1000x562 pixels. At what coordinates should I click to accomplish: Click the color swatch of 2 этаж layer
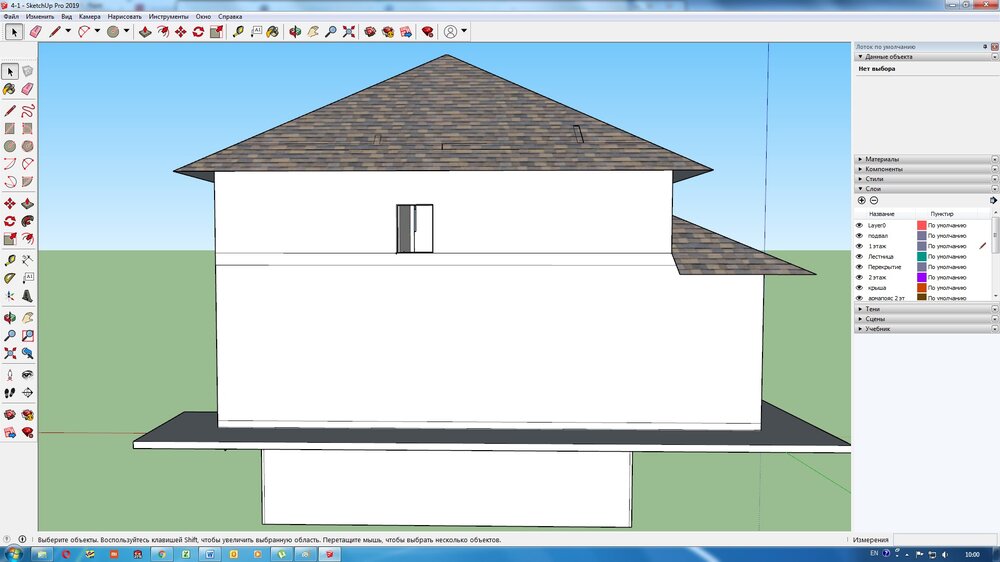(922, 277)
